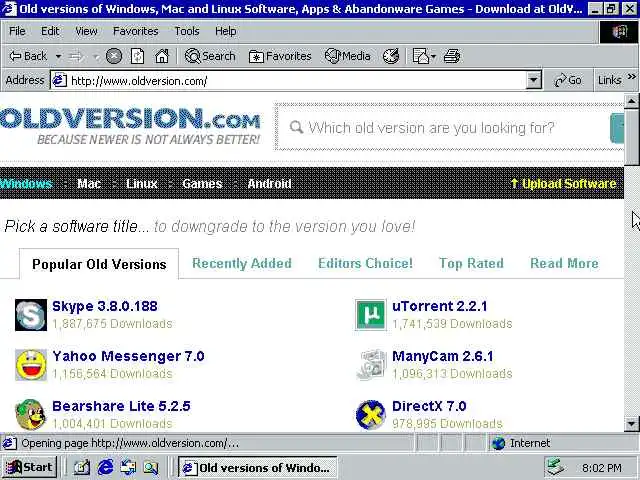Click the scrollbar up arrow

631,100
